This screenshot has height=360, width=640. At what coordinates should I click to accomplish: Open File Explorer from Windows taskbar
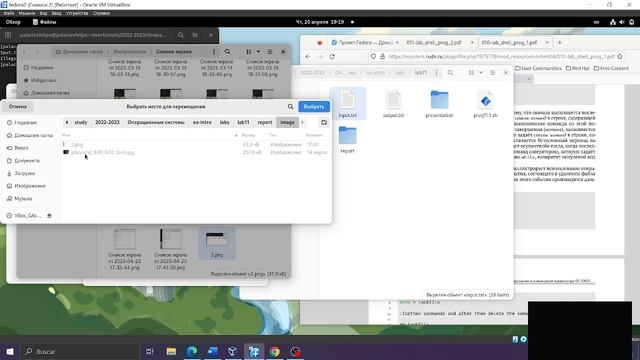[x=171, y=351]
